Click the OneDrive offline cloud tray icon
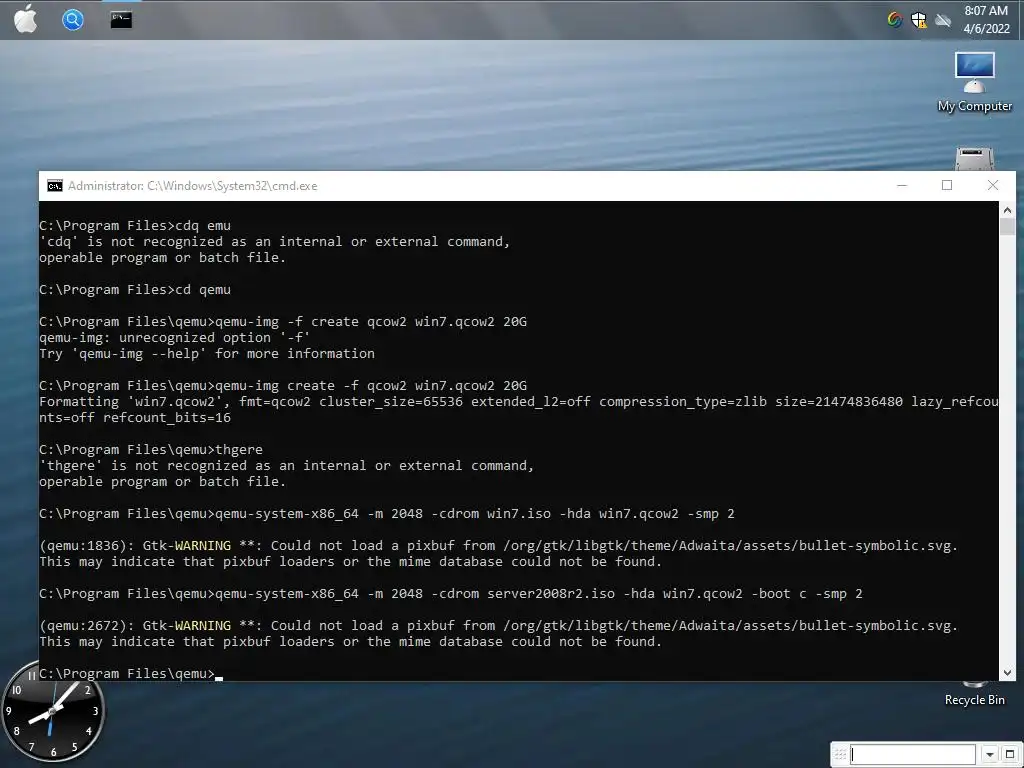The image size is (1024, 768). click(x=942, y=20)
